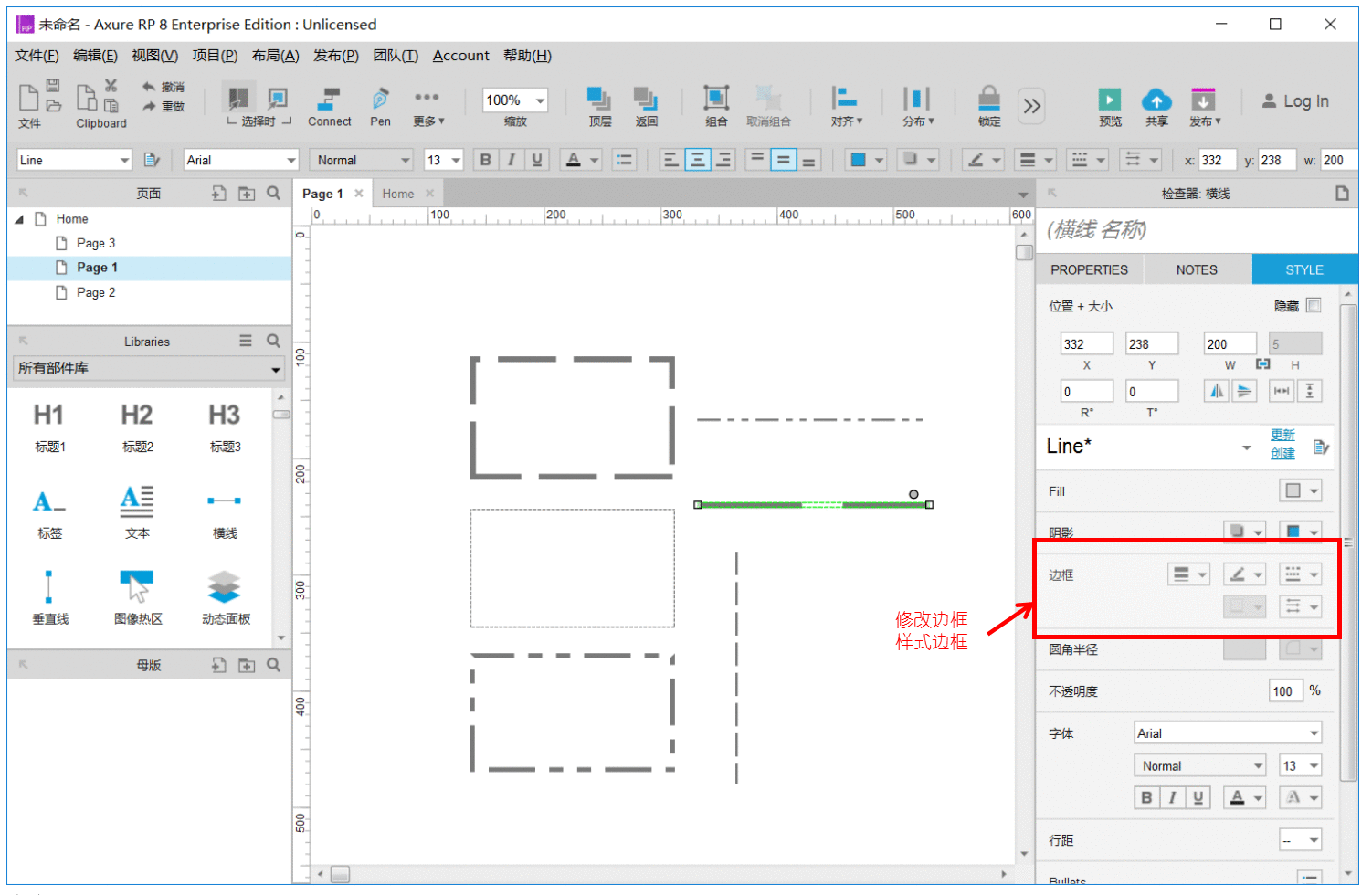1372x895 pixels.
Task: Click the 更新 link next to Line style
Action: (1282, 435)
